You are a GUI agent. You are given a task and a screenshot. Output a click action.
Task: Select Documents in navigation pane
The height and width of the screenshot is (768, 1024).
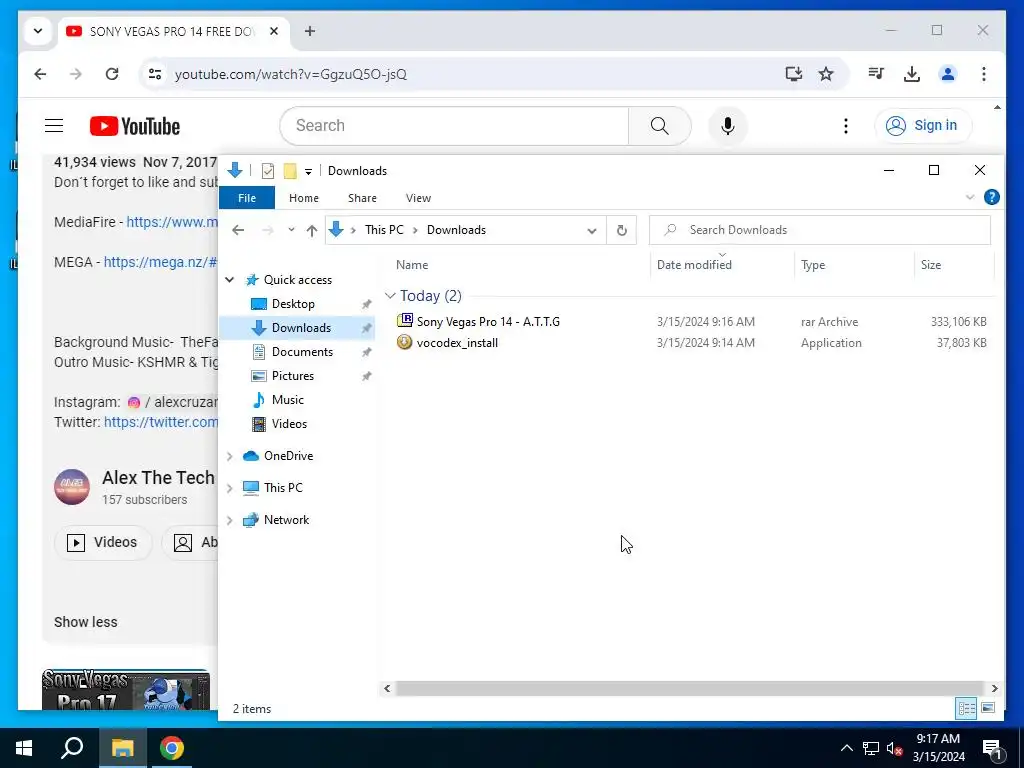click(302, 352)
